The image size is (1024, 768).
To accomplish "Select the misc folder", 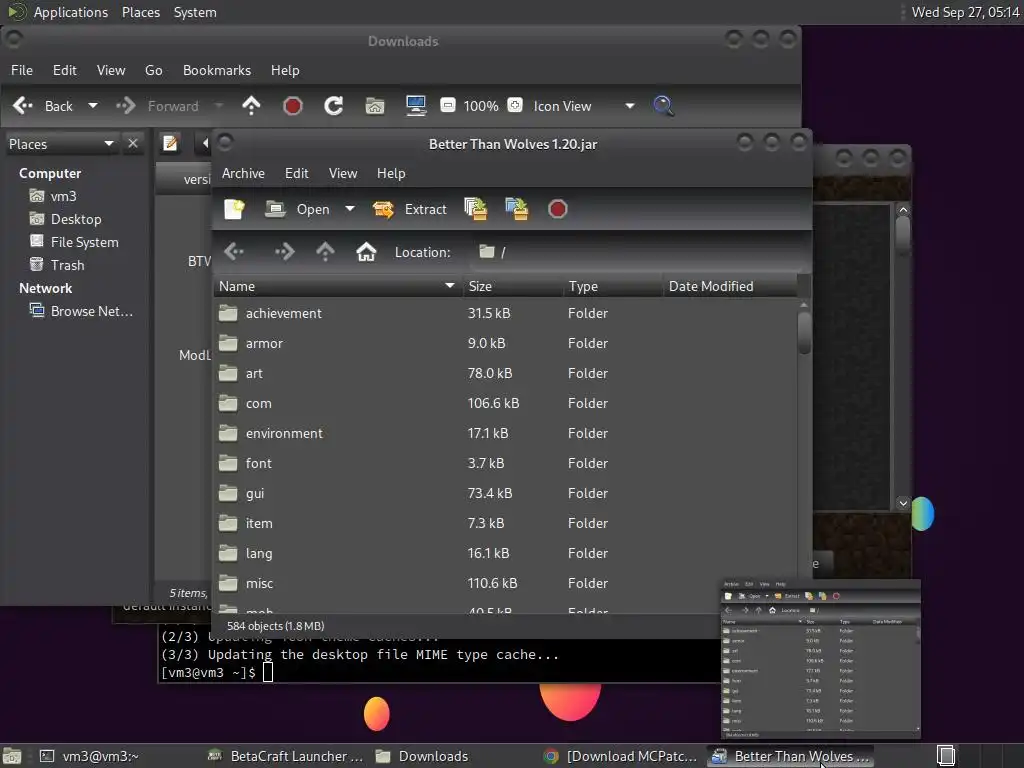I will pos(505,584).
